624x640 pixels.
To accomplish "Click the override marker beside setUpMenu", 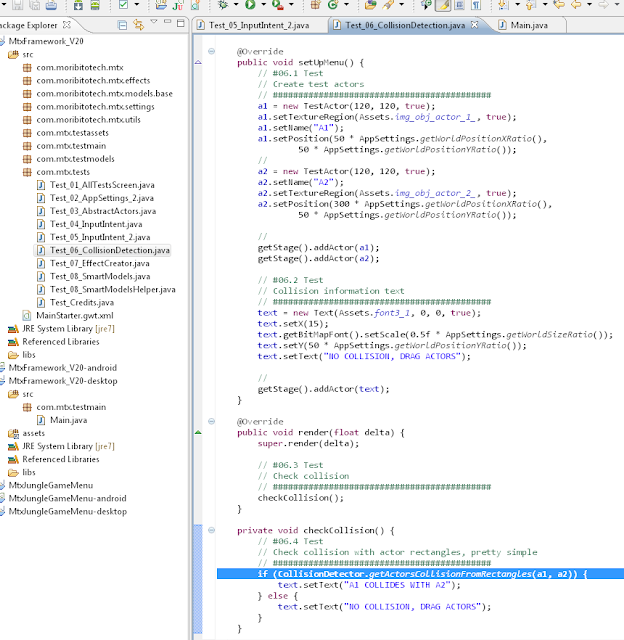I will point(198,62).
